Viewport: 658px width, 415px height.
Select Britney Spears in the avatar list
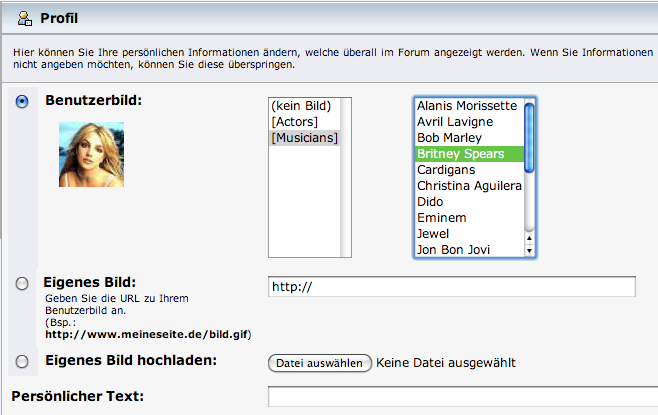tap(469, 154)
